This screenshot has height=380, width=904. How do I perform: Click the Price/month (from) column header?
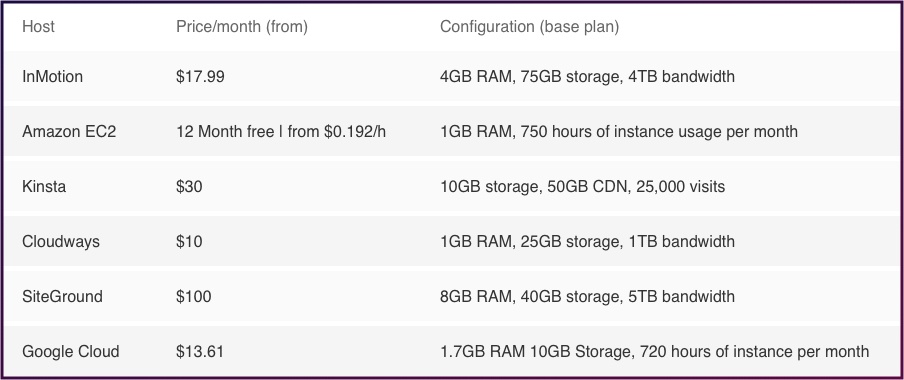[242, 27]
